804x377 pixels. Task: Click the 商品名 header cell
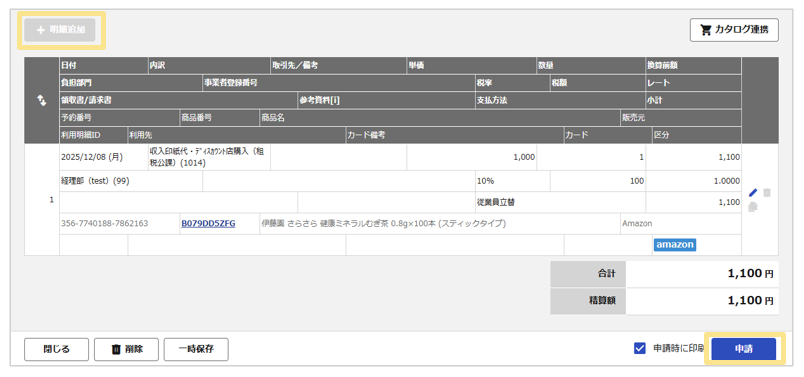[439, 117]
